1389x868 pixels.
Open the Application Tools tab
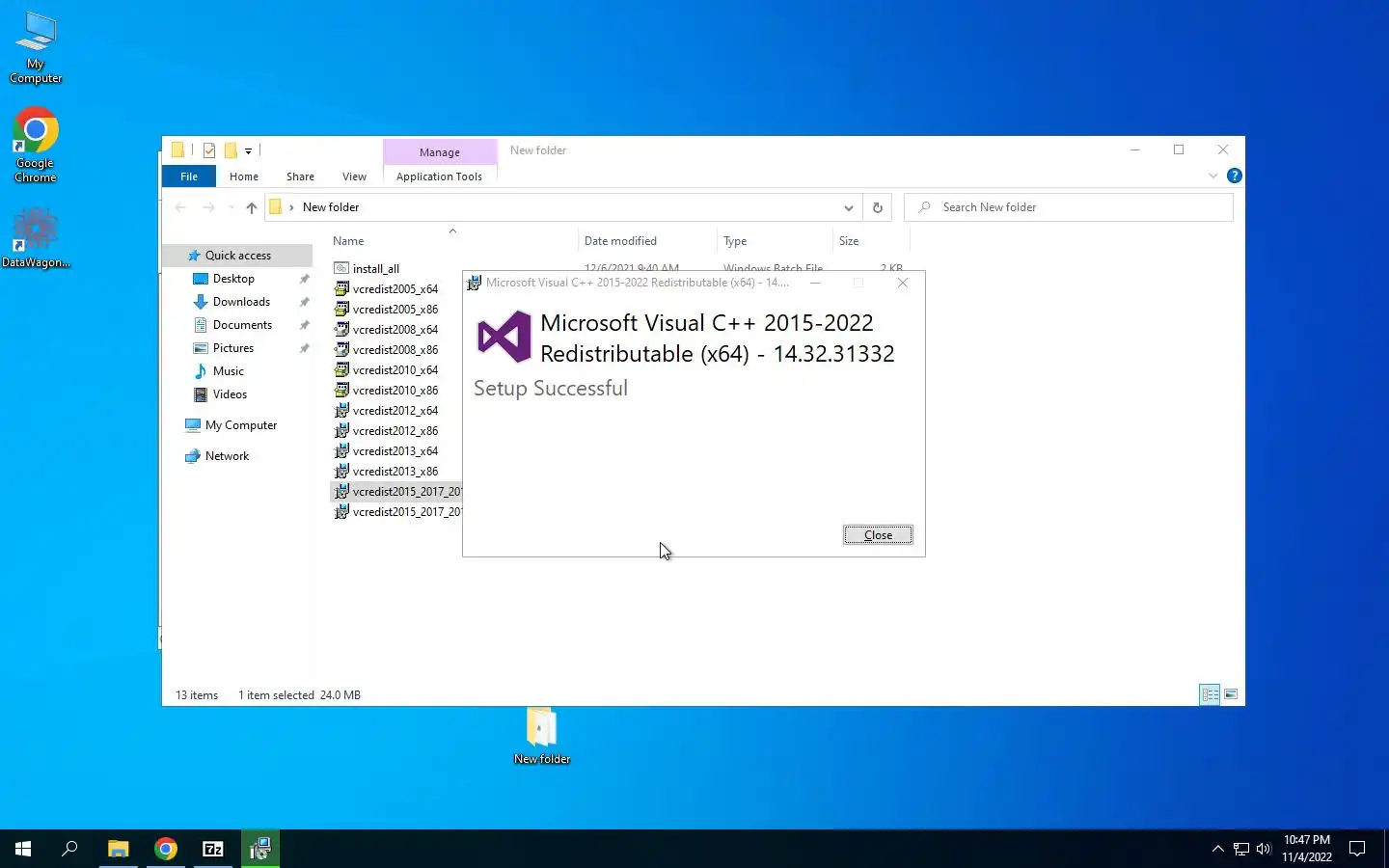pyautogui.click(x=439, y=176)
